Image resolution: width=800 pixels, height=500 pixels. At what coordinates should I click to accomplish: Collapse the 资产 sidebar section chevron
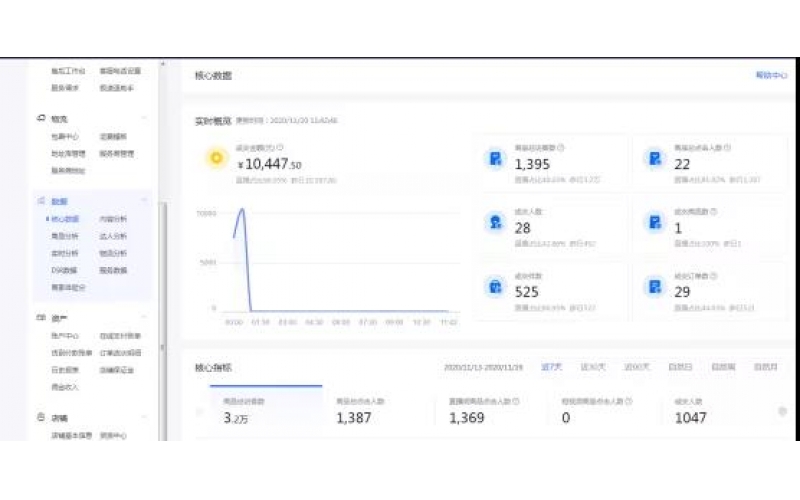click(x=144, y=319)
